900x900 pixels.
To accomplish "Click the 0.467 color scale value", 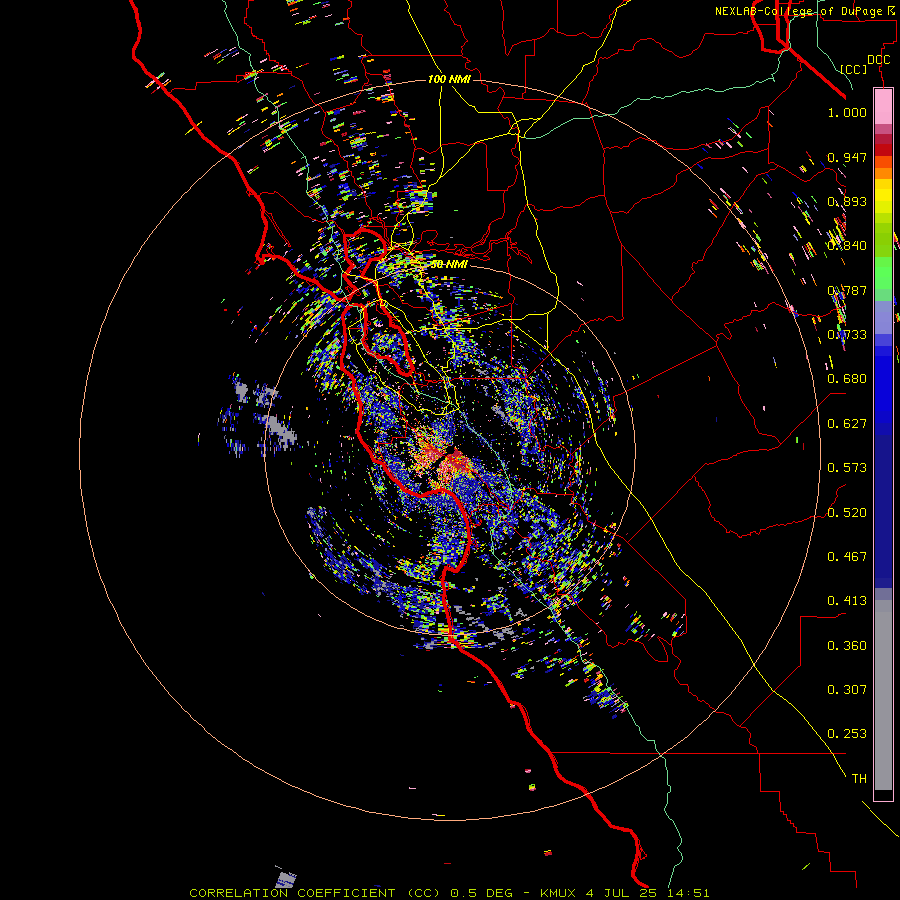I will (x=847, y=557).
